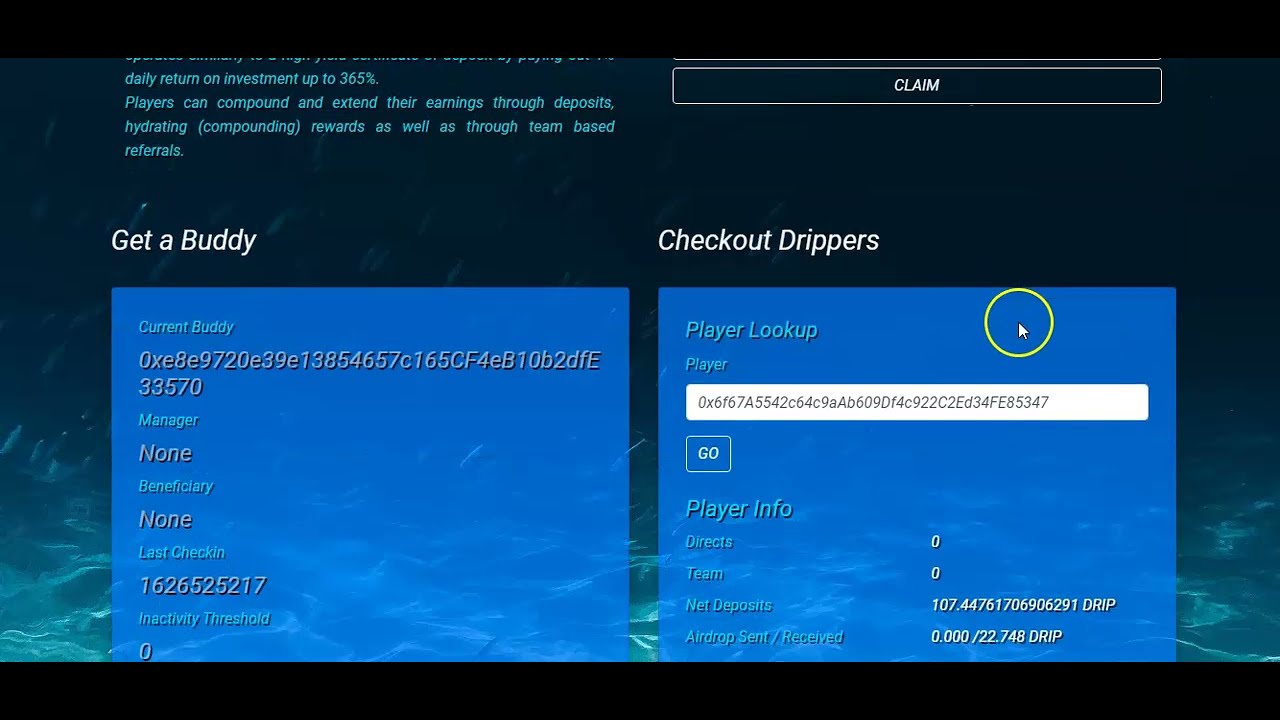Click the Airdrop Sent / Received value

996,637
